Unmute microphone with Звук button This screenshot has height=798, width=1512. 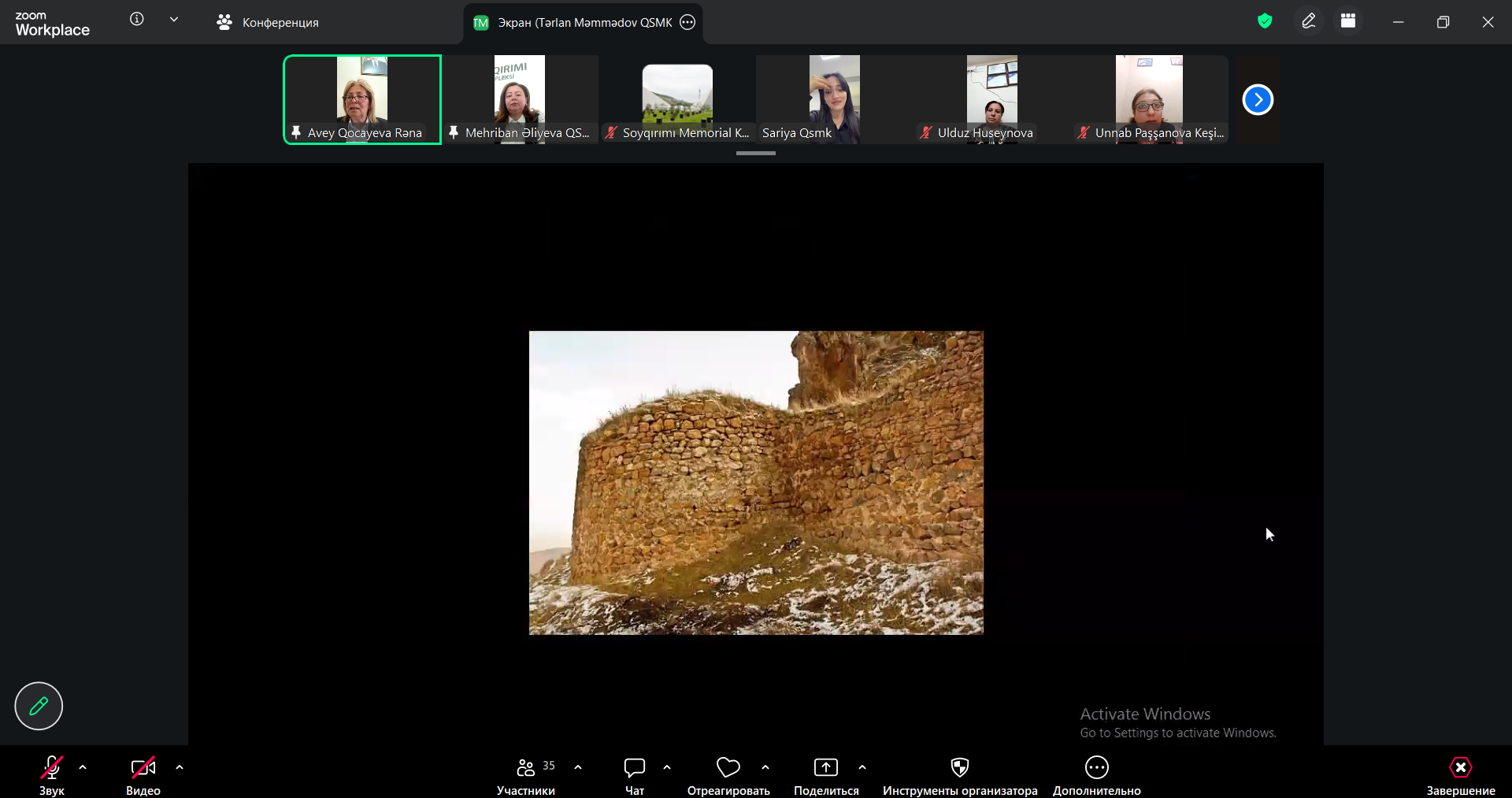tap(52, 775)
